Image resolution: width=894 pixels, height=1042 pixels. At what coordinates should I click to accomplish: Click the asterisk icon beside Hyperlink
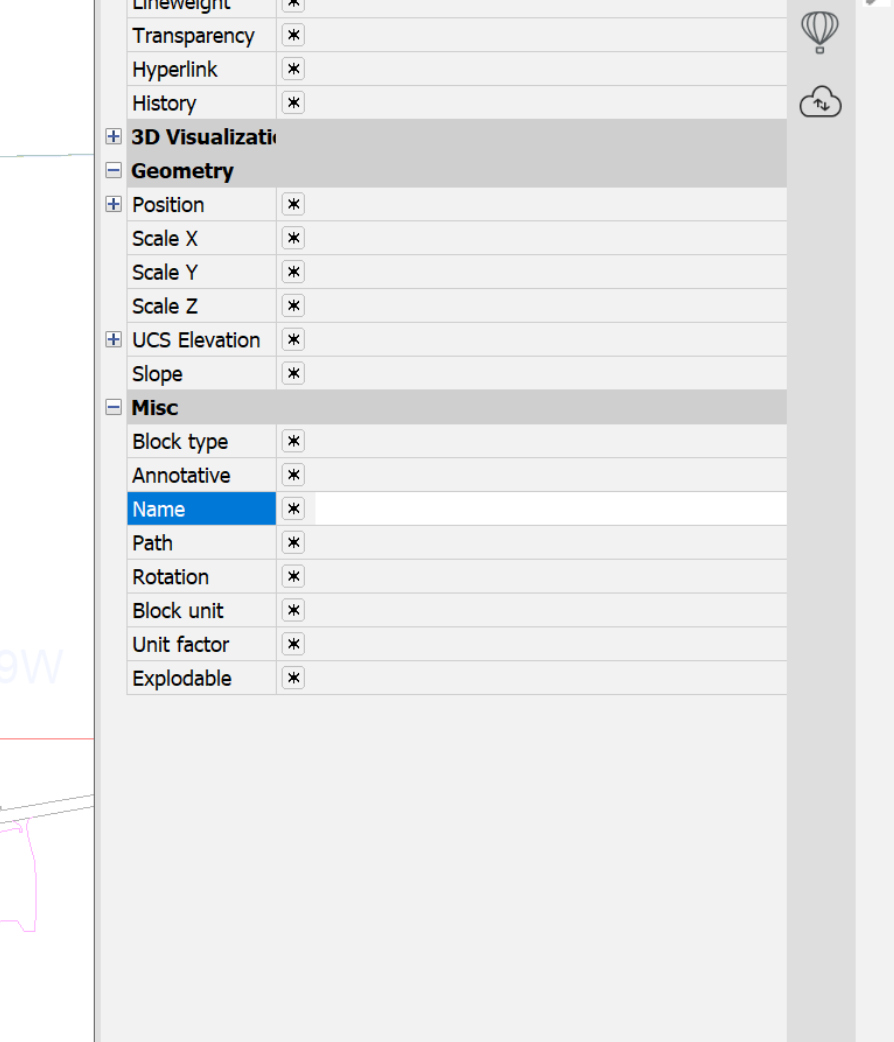pyautogui.click(x=293, y=70)
